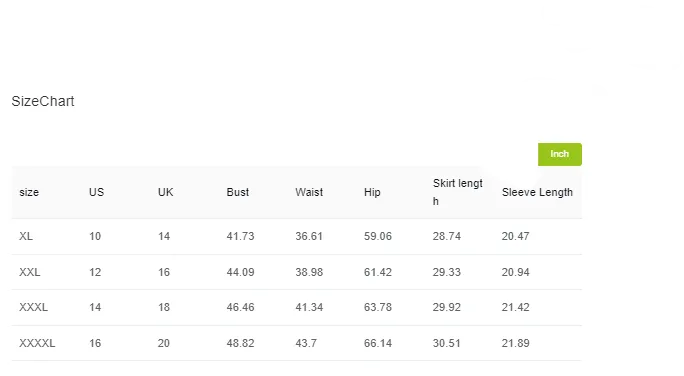
Task: Click the XXL waist value 38.98
Action: point(309,272)
